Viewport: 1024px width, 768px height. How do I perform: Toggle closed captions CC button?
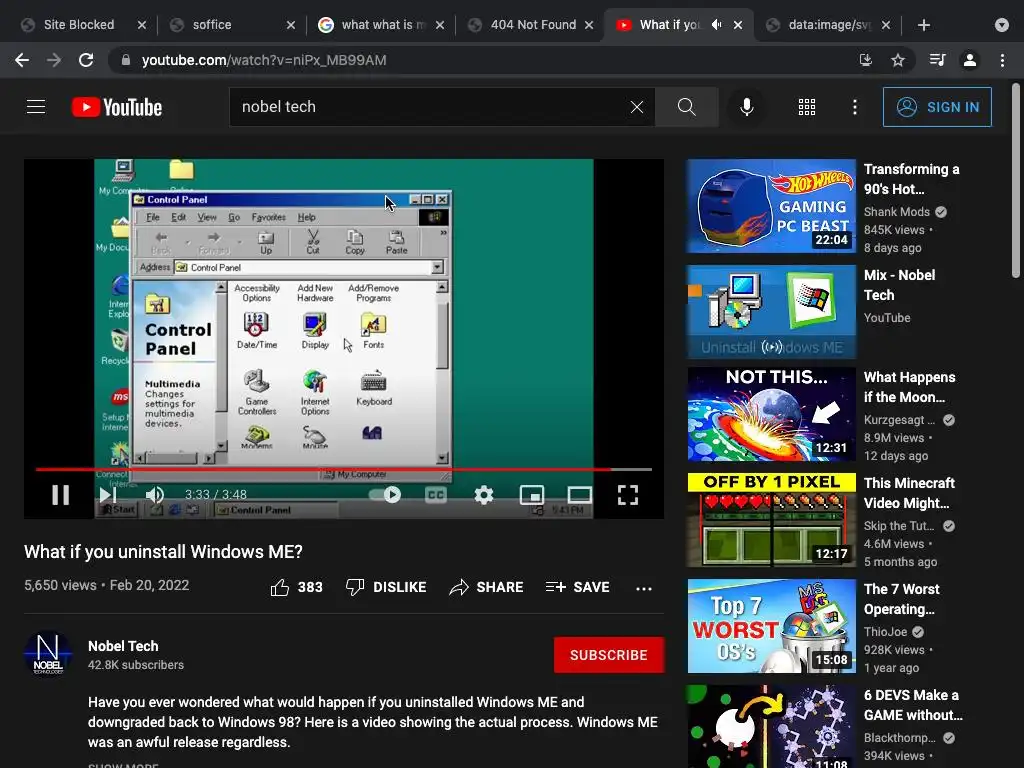[x=436, y=495]
